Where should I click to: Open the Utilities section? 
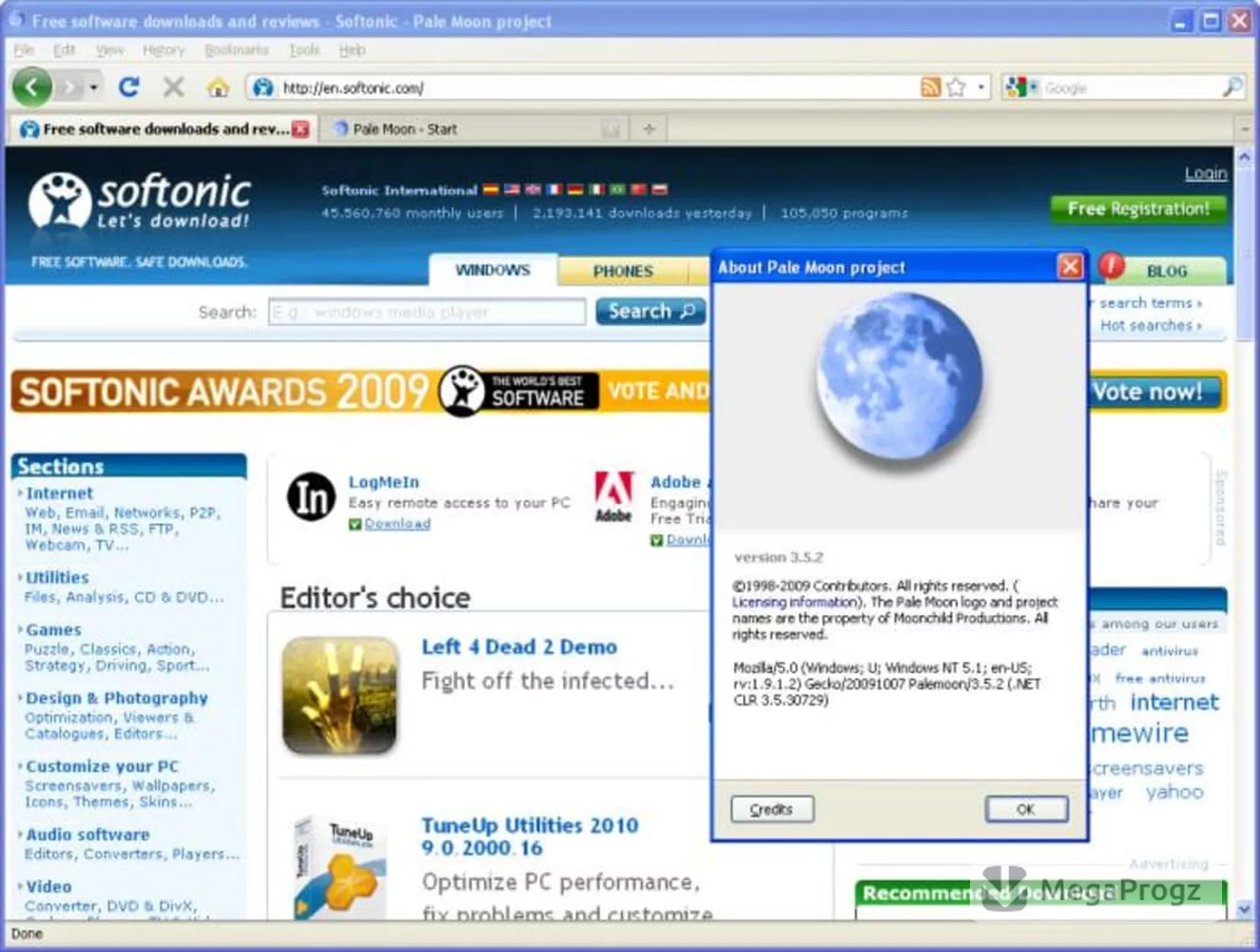tap(57, 577)
